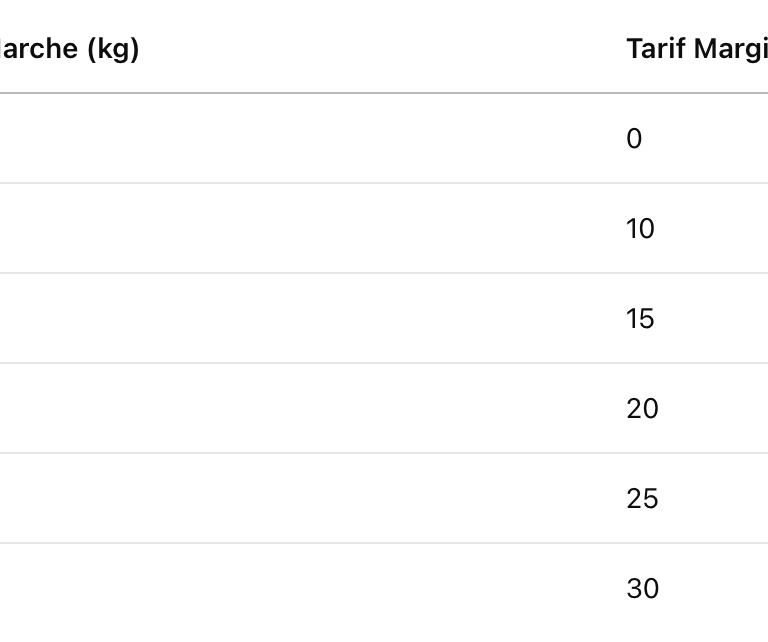Sort by the Marche (kg) column header
The image size is (768, 642).
pos(70,48)
